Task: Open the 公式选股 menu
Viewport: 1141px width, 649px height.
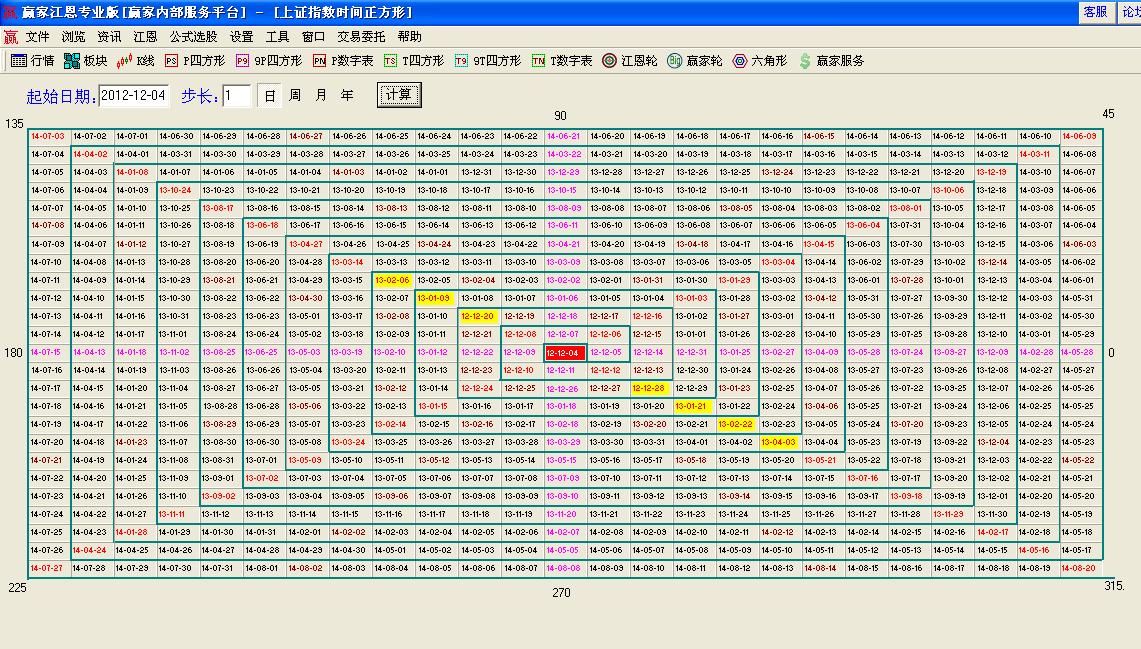Action: tap(193, 36)
